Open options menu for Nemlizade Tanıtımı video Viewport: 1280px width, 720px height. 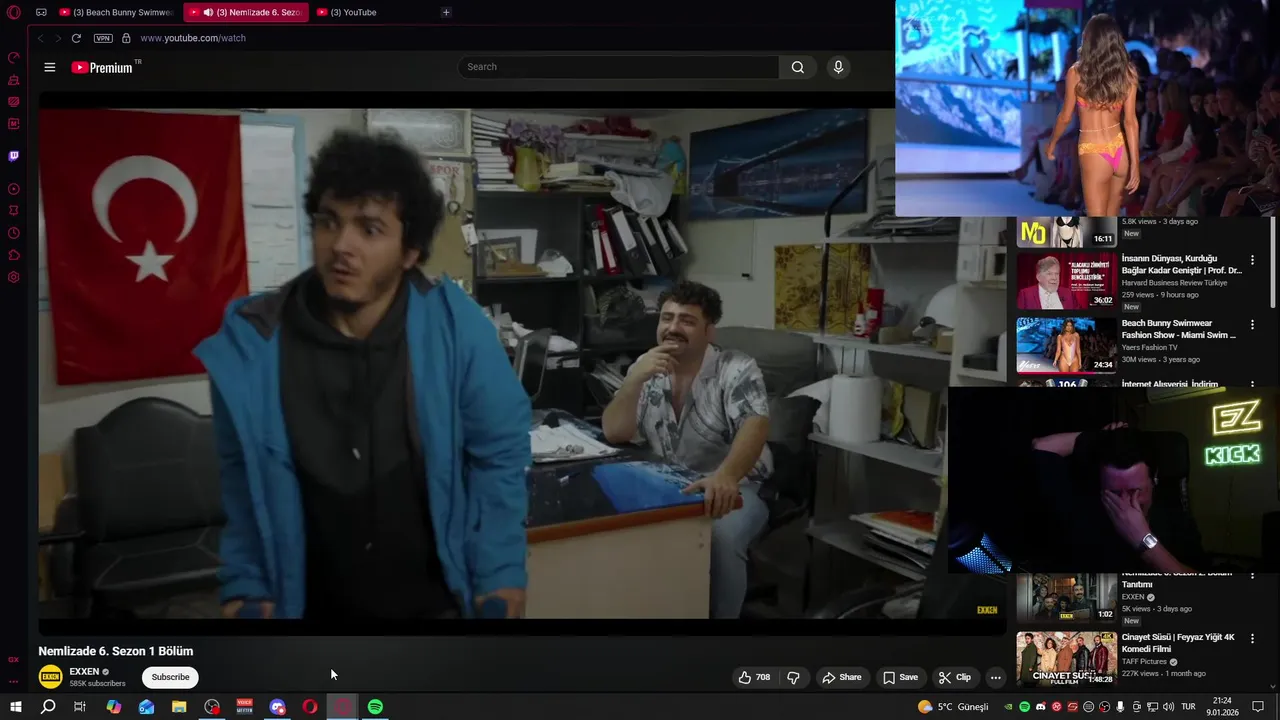1252,575
